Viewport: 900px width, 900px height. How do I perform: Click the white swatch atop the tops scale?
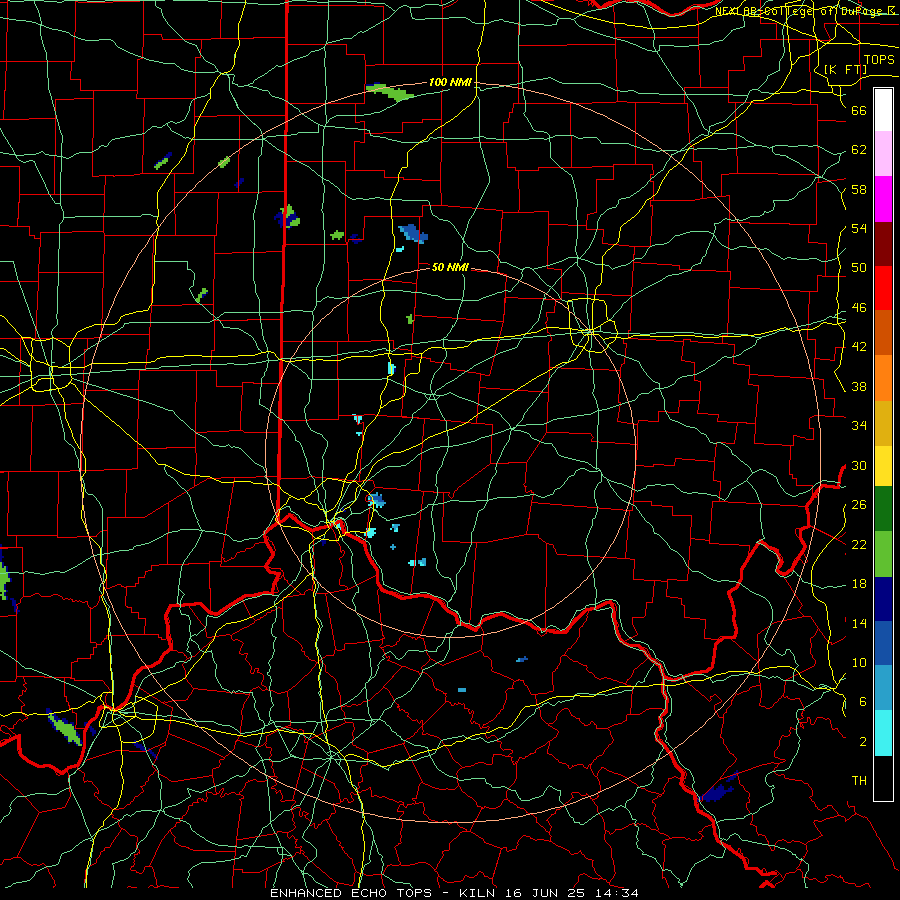[883, 110]
